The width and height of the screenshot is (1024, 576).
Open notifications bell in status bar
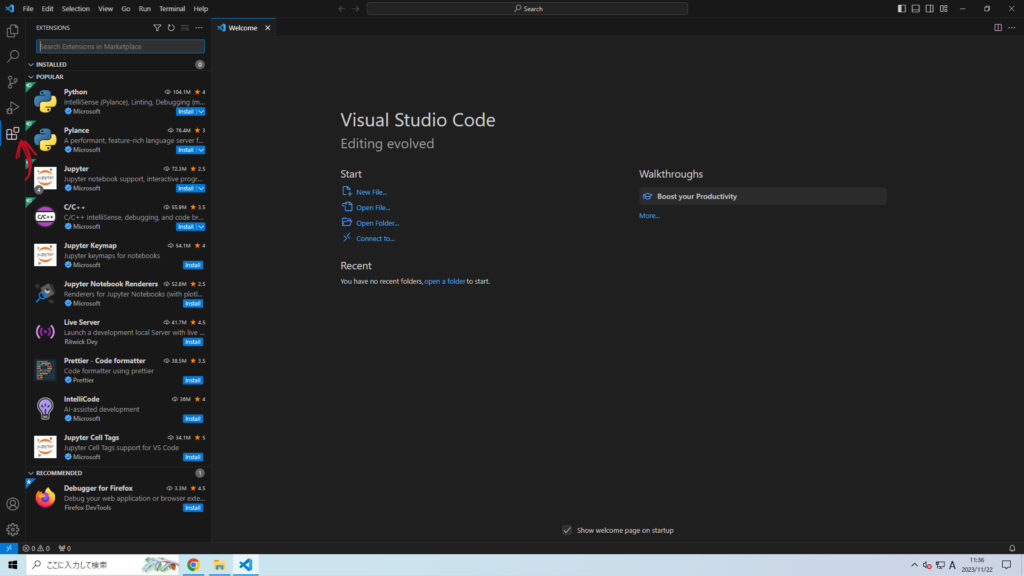tap(1012, 549)
